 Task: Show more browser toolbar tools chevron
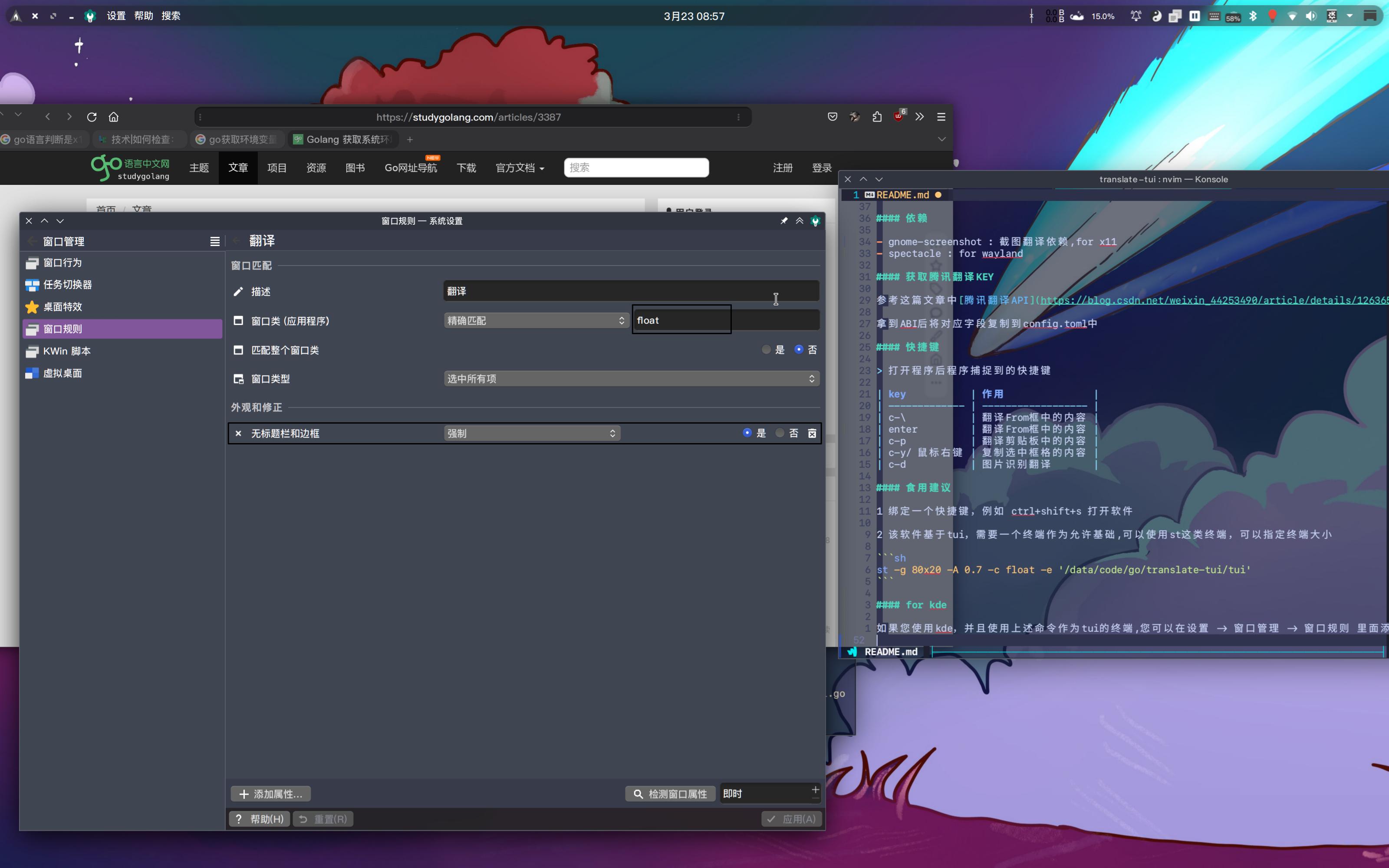(919, 117)
